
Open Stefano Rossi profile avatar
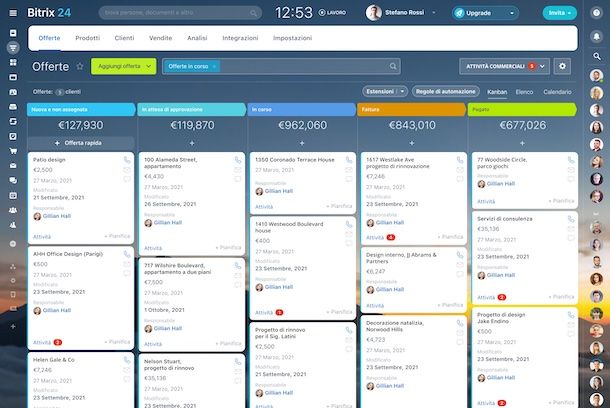[x=373, y=13]
